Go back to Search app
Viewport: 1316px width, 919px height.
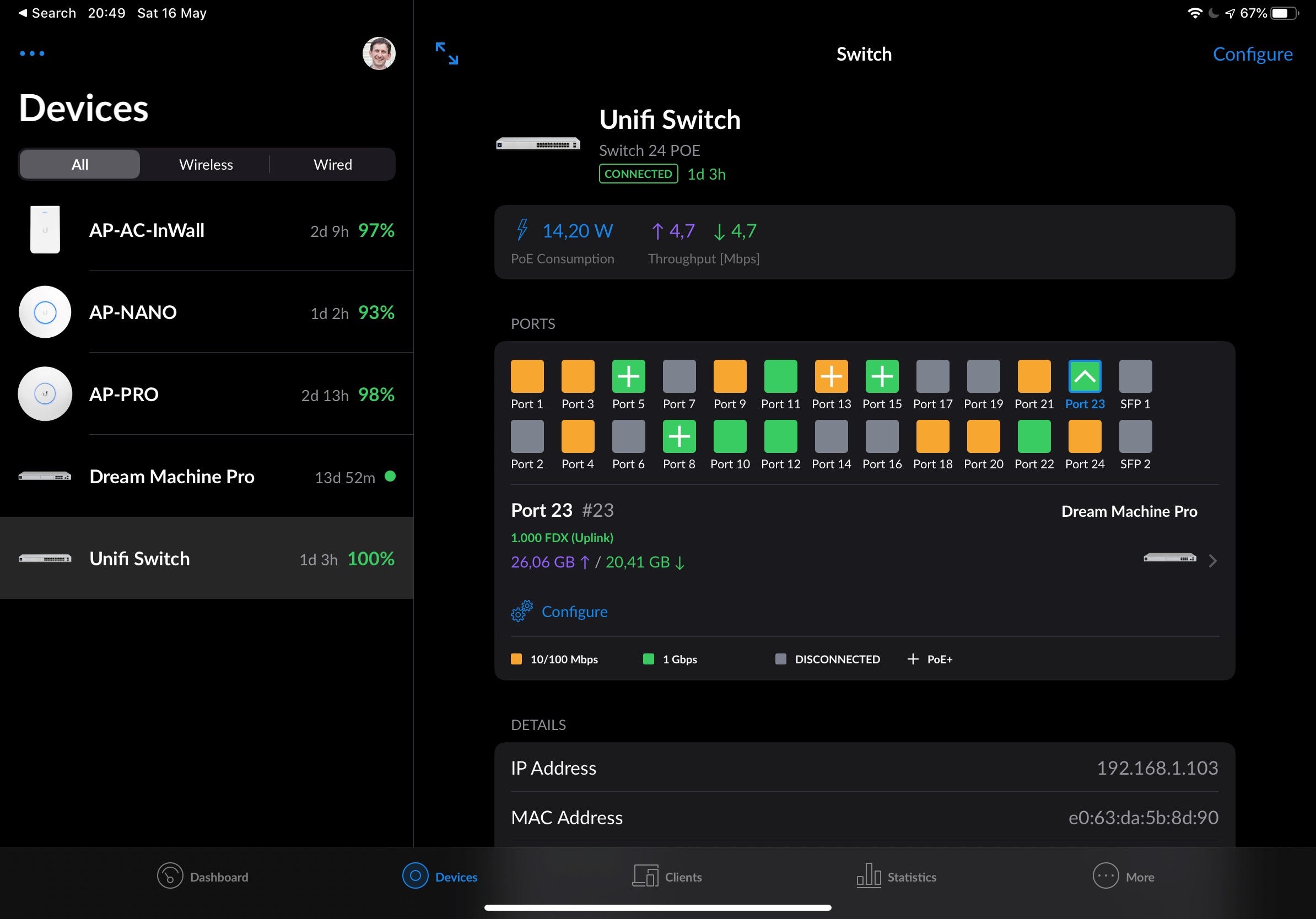pos(47,13)
